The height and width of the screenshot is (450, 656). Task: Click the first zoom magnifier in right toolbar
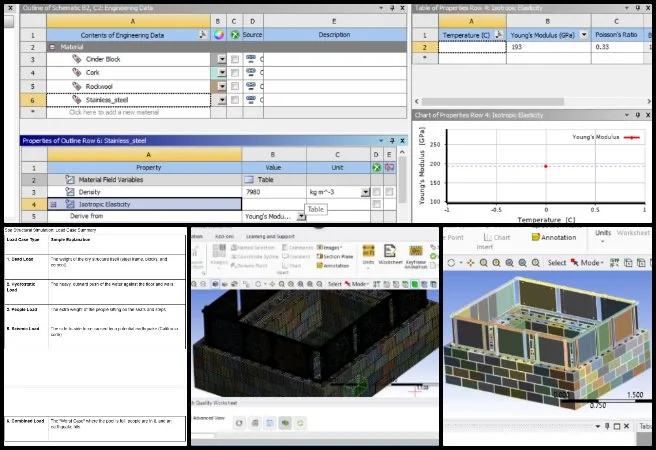(x=484, y=263)
